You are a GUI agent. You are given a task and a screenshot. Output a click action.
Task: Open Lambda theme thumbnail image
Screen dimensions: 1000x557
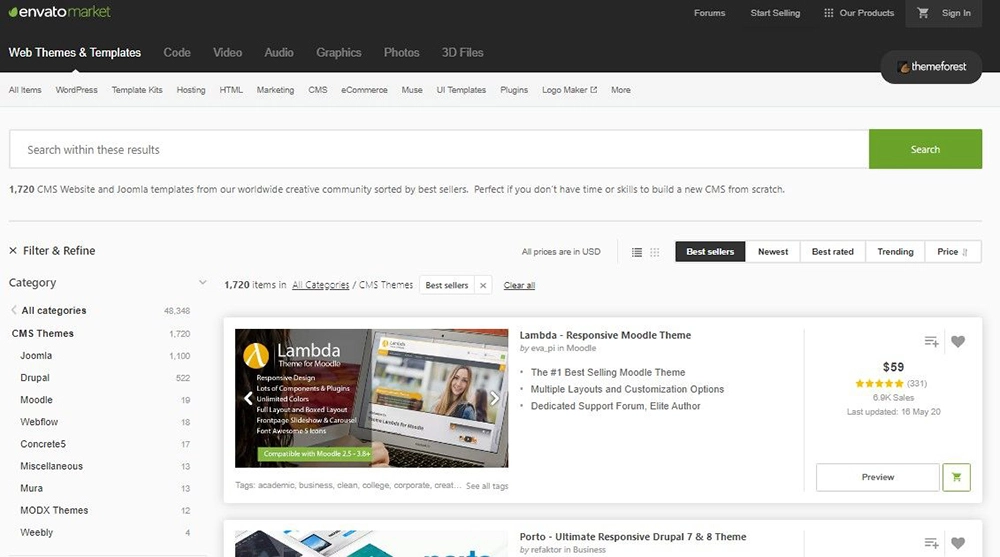[x=371, y=398]
